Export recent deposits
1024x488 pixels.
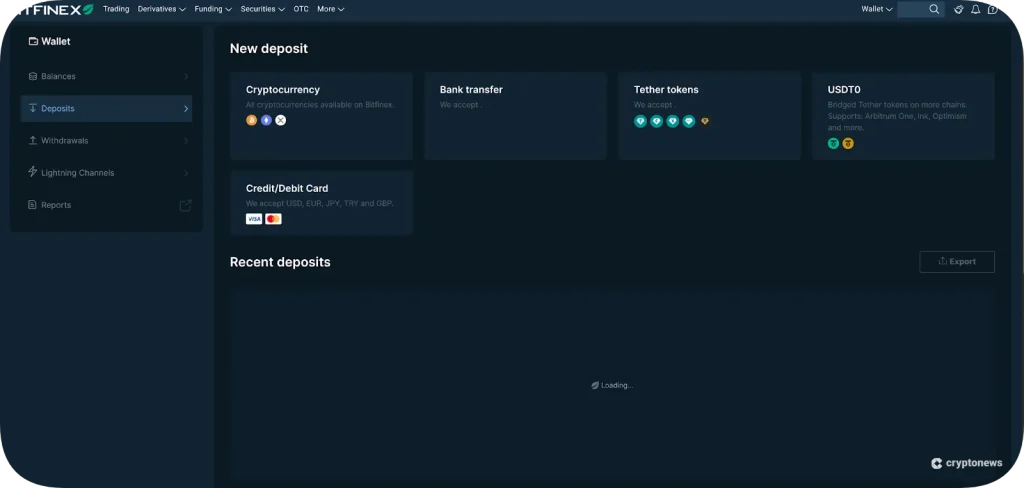[957, 261]
